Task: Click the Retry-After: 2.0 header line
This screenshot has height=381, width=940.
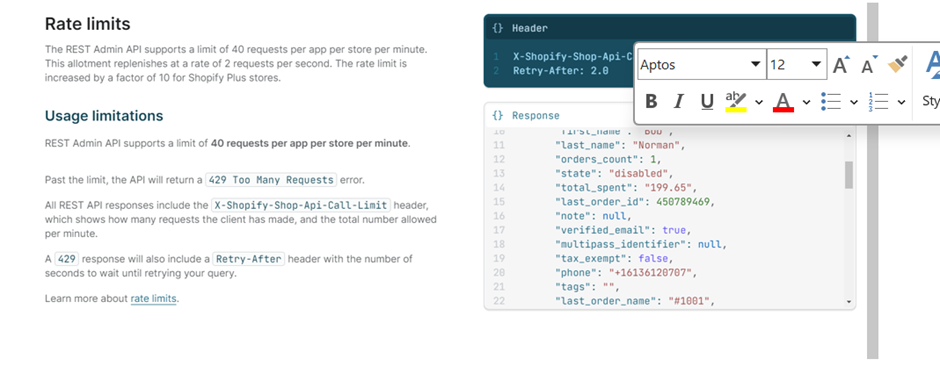Action: [x=561, y=71]
